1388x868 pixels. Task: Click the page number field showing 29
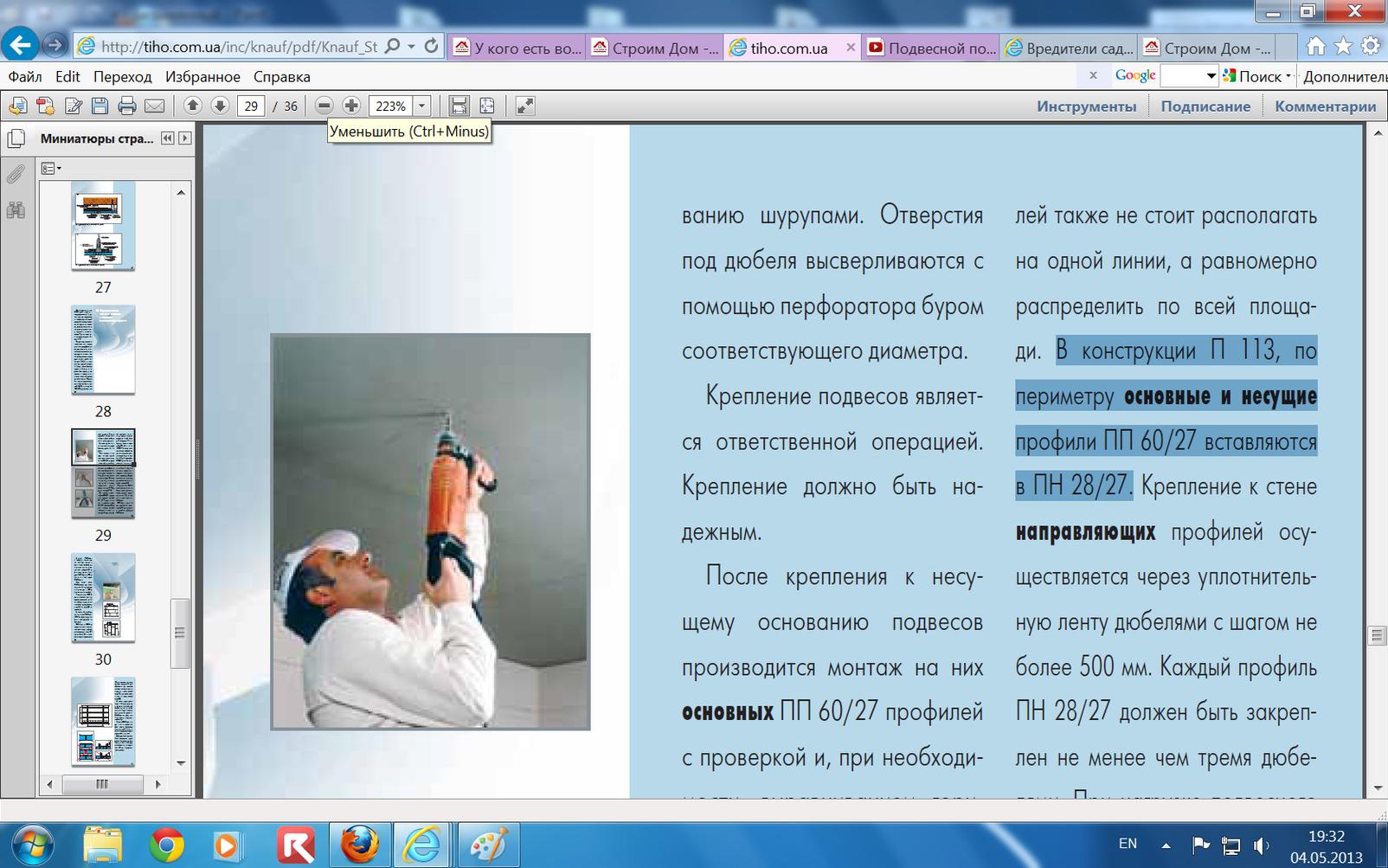[251, 106]
